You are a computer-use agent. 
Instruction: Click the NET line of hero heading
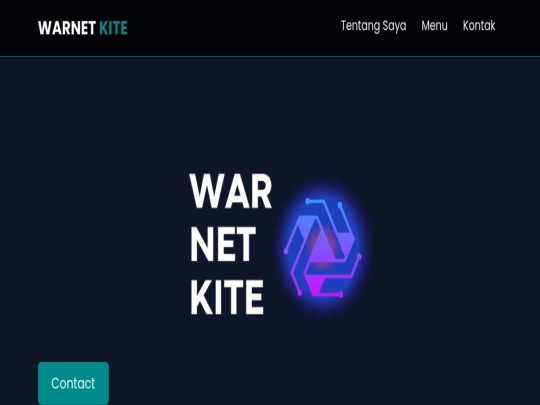click(x=223, y=244)
